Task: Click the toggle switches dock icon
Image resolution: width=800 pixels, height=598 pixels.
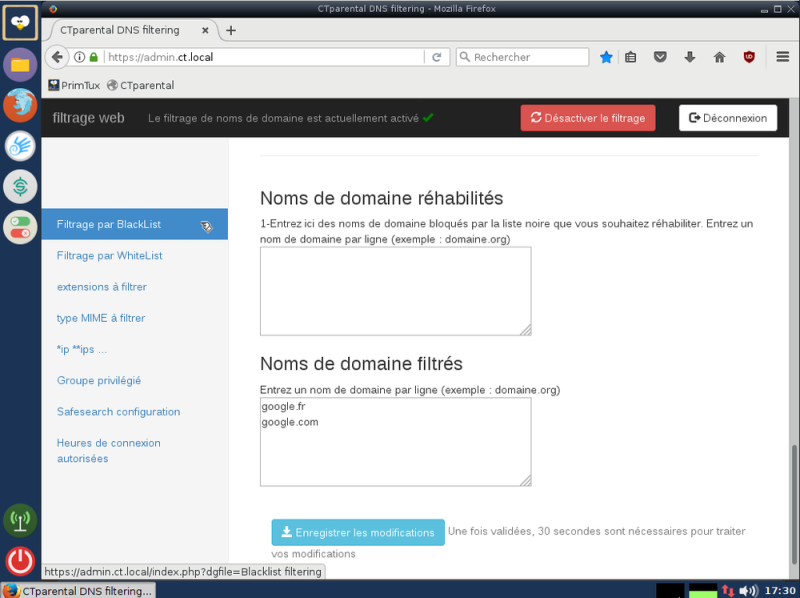Action: click(x=20, y=227)
